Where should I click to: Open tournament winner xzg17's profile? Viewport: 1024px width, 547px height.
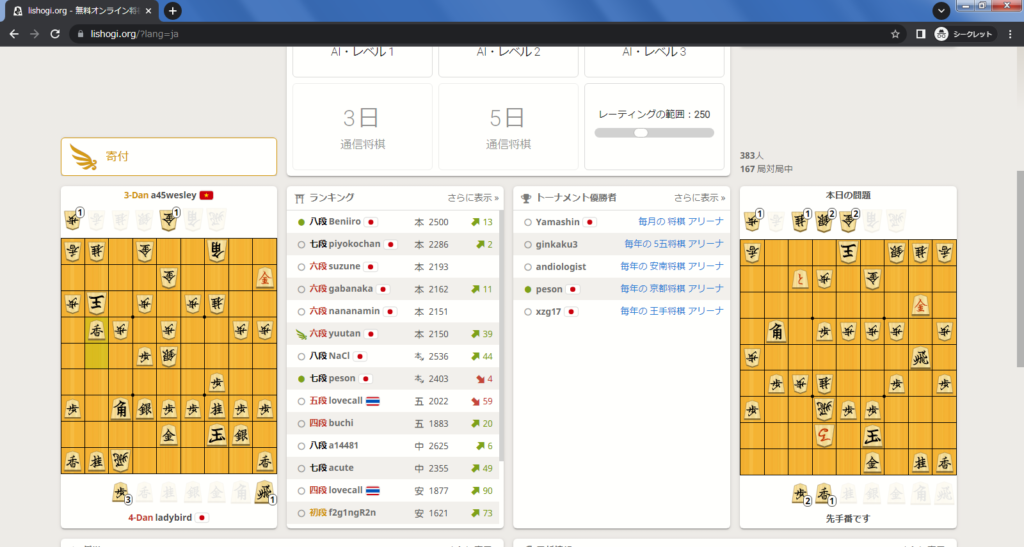(x=549, y=311)
